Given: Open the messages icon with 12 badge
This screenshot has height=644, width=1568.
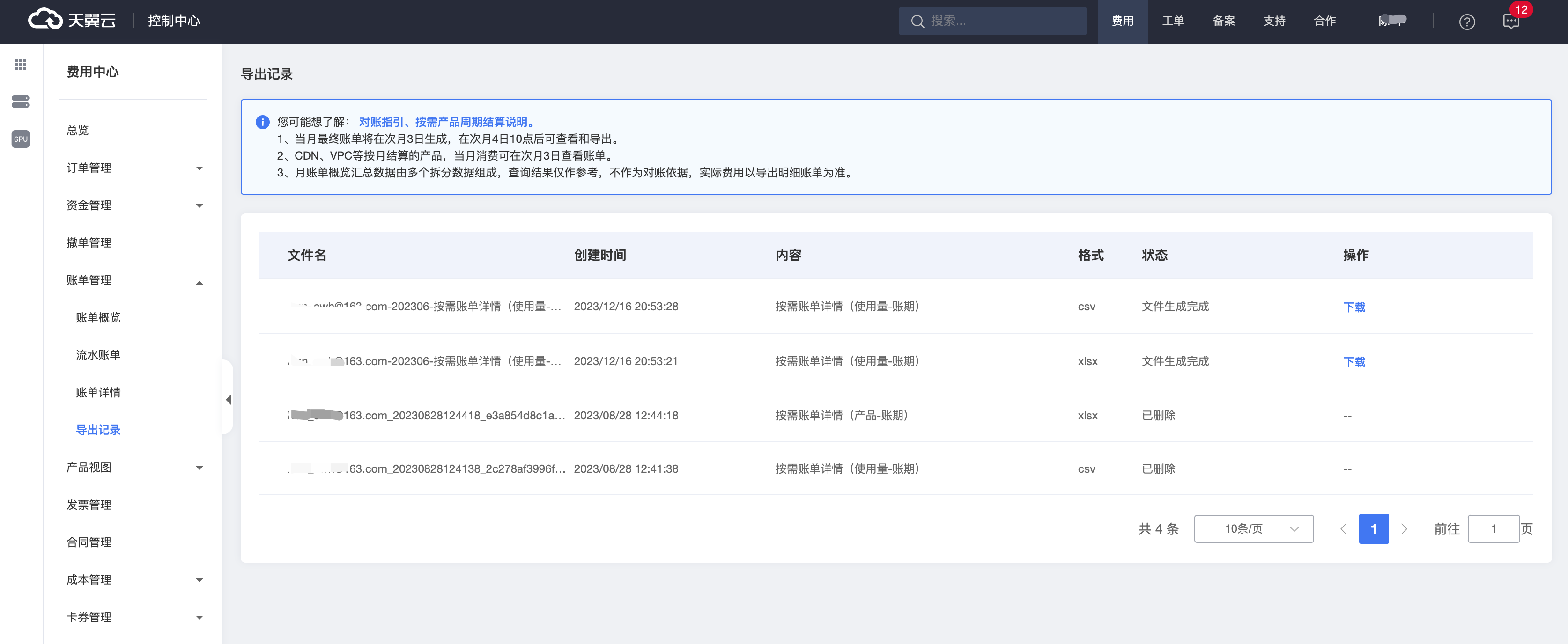Looking at the screenshot, I should coord(1511,22).
